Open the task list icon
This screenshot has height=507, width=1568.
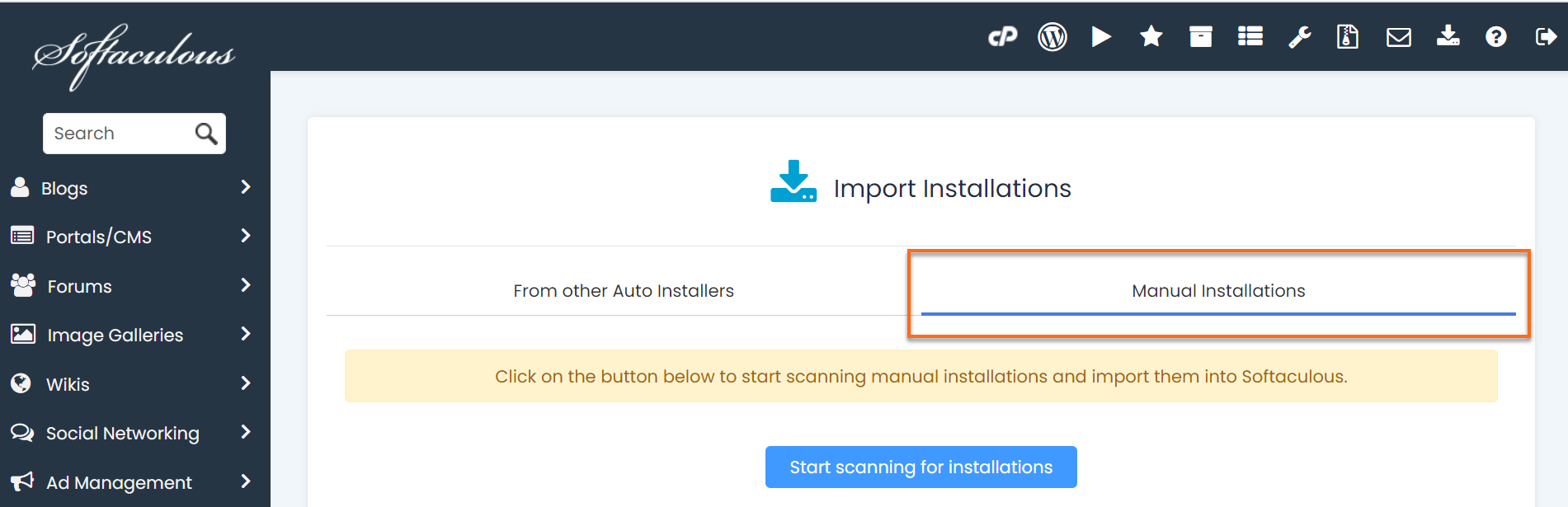(x=1250, y=37)
